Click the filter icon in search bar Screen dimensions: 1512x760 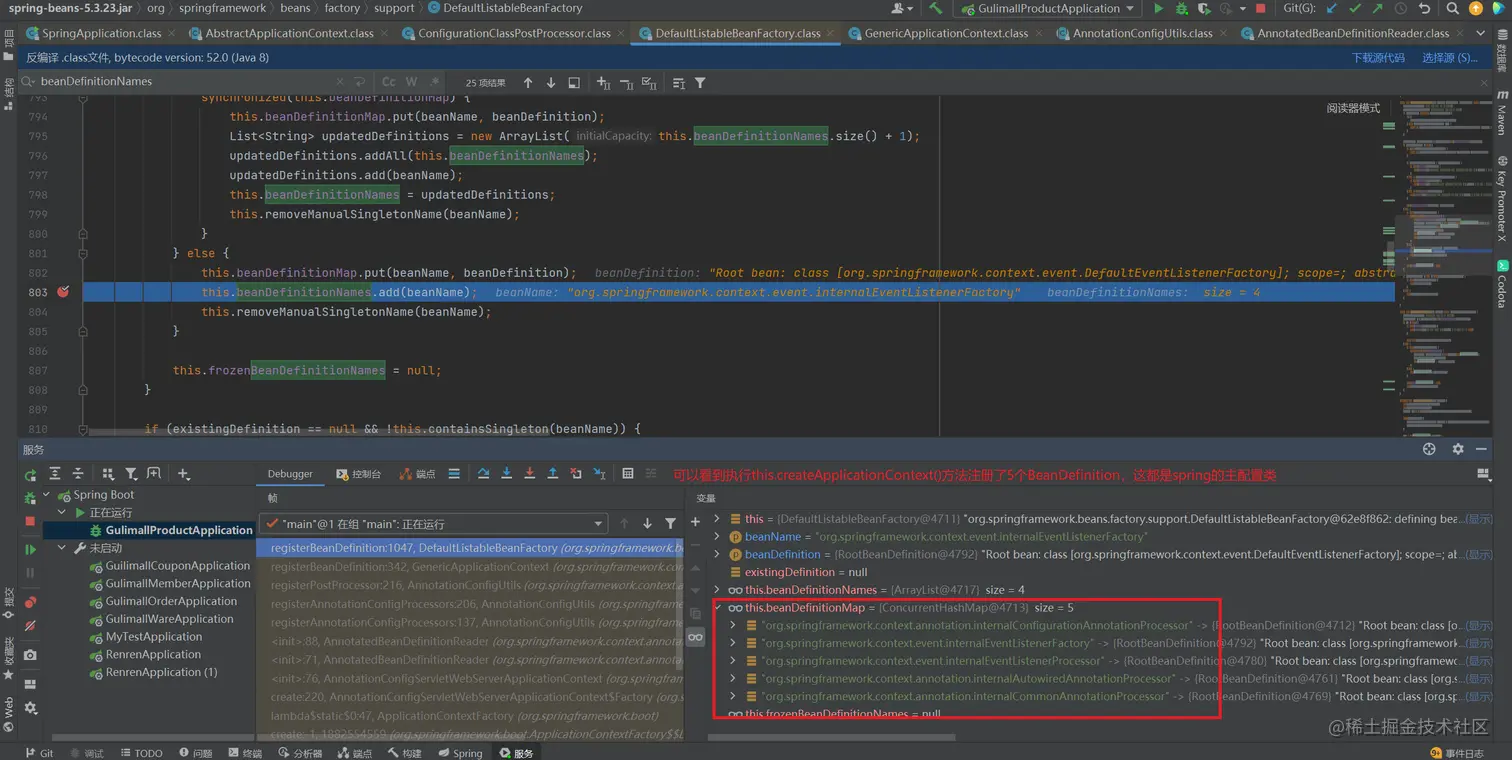coord(700,82)
